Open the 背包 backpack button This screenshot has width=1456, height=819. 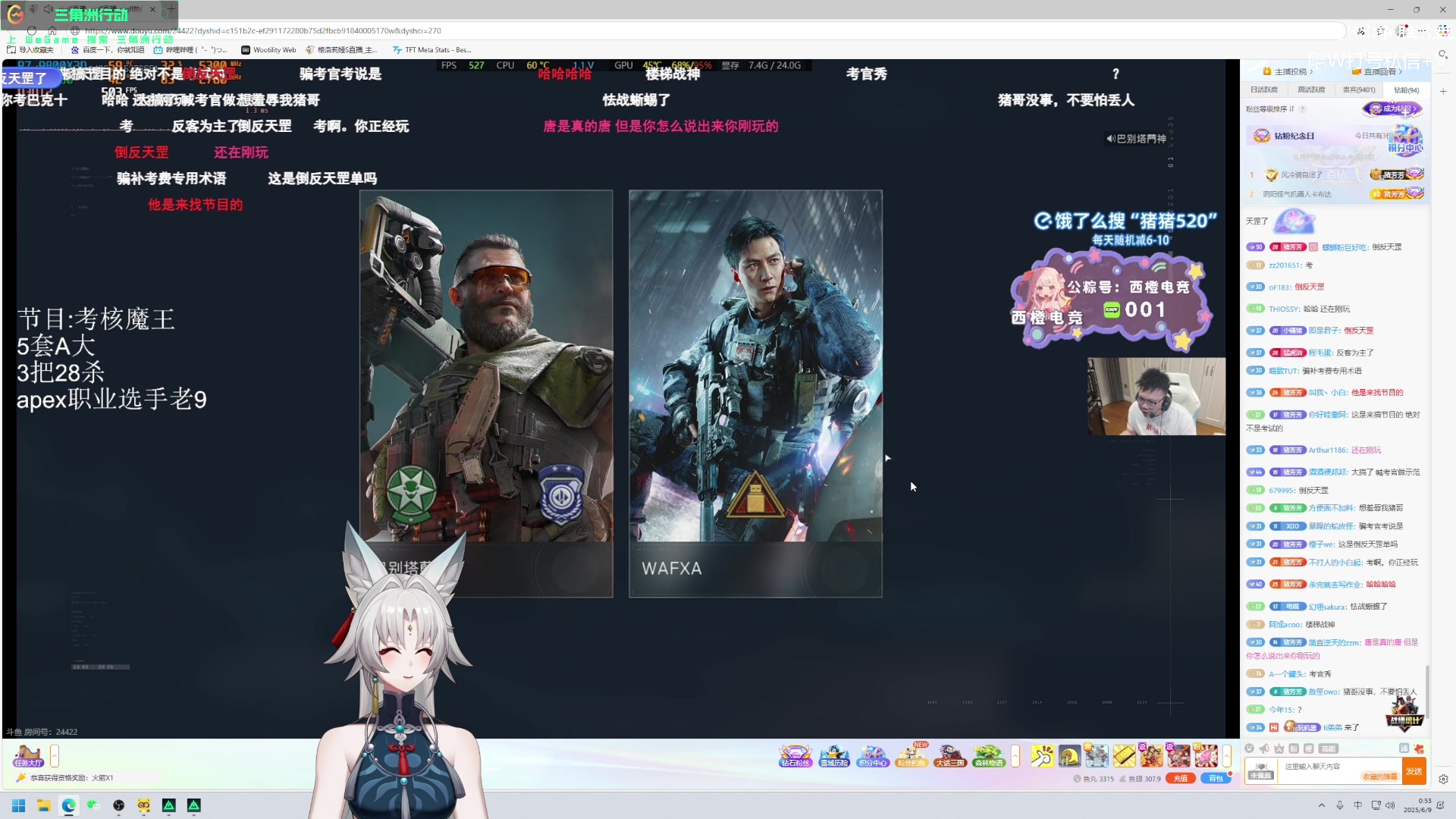coord(1216,779)
